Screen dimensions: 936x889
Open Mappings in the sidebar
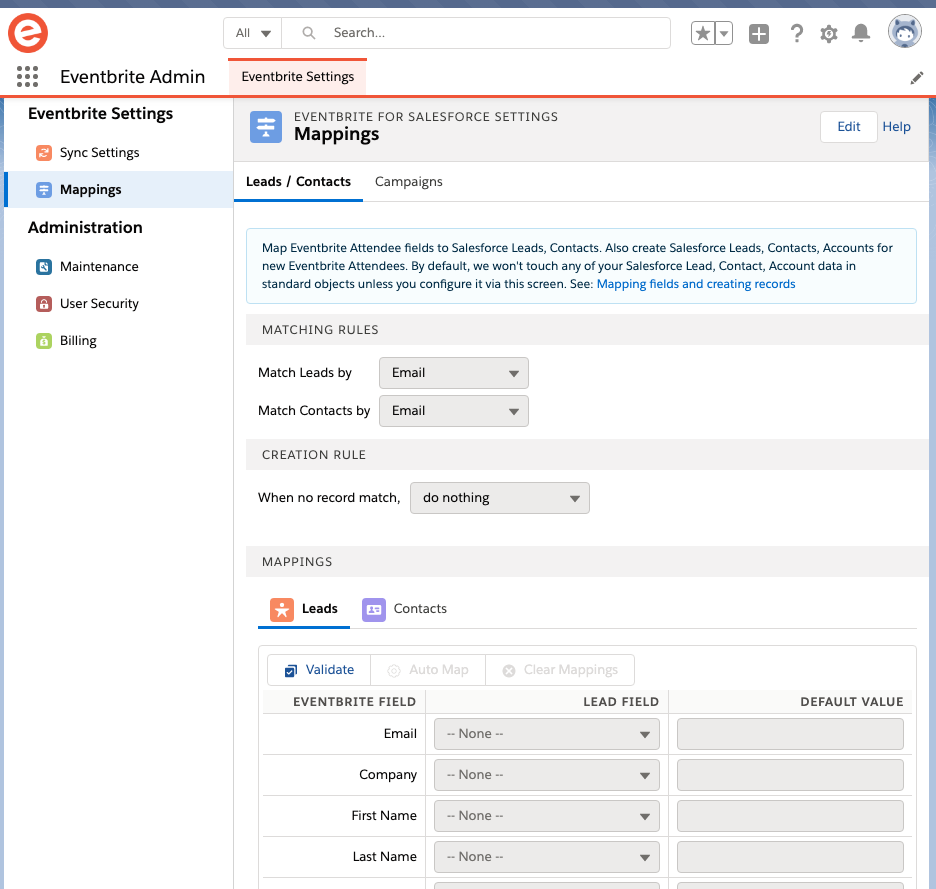coord(118,190)
